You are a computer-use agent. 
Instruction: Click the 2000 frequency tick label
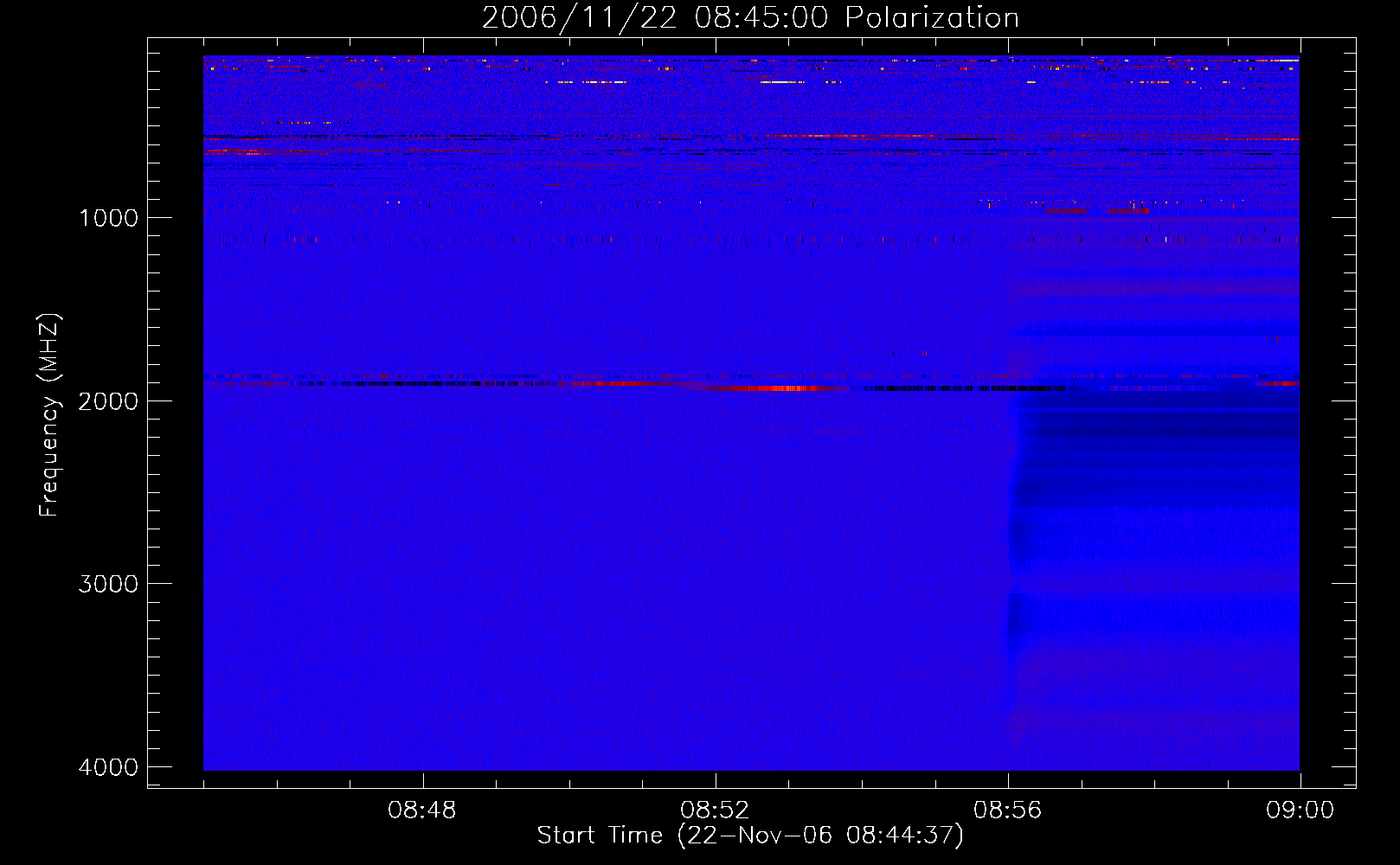(108, 400)
